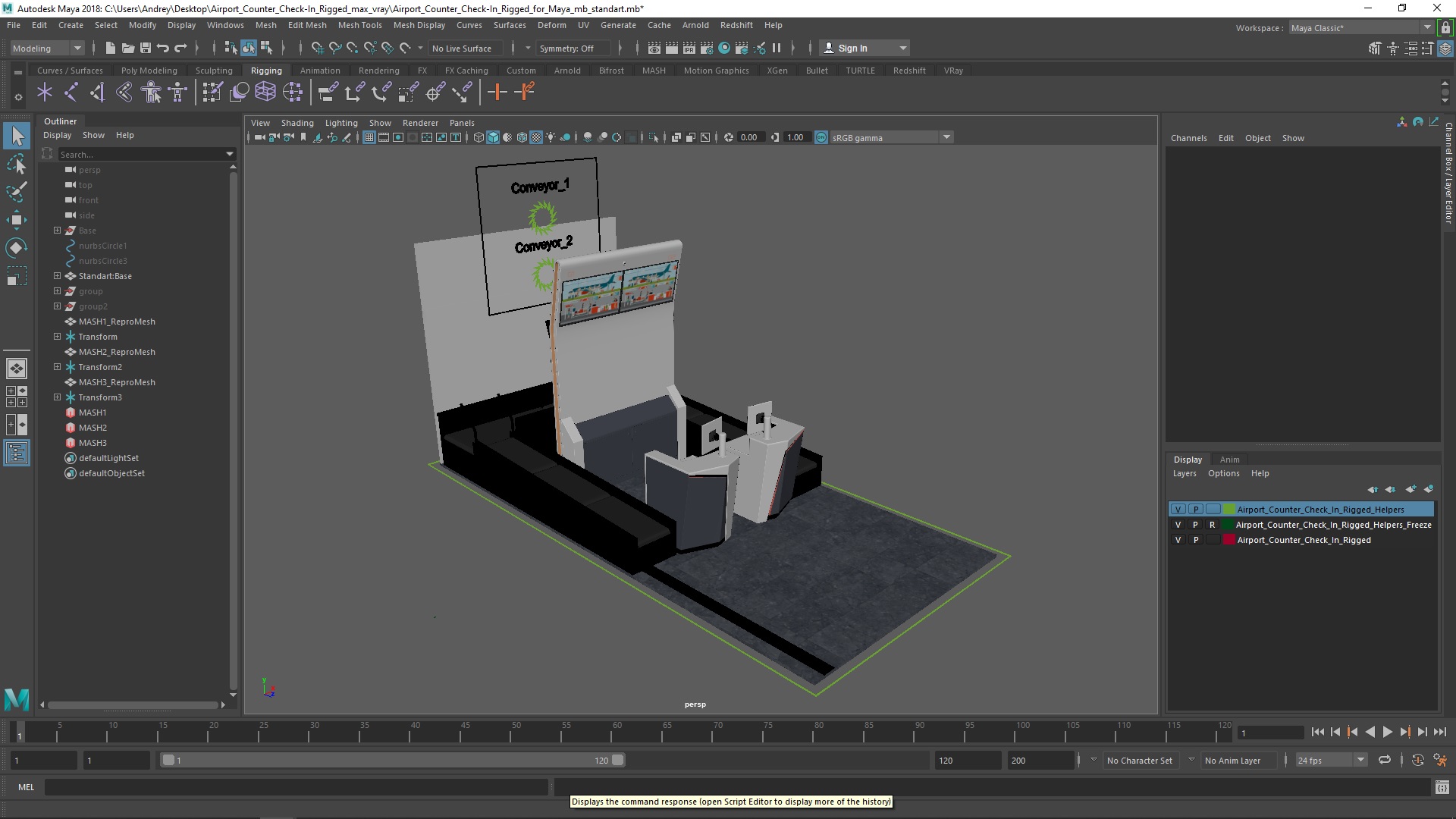Screen dimensions: 1456x819
Task: Expand the Transform3 node in Outliner
Action: point(57,397)
